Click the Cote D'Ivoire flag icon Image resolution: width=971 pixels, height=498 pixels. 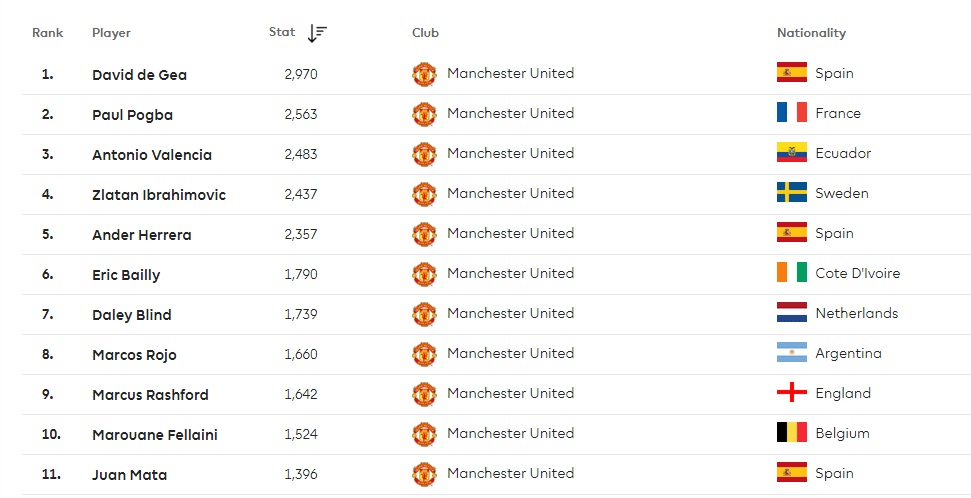pos(791,273)
